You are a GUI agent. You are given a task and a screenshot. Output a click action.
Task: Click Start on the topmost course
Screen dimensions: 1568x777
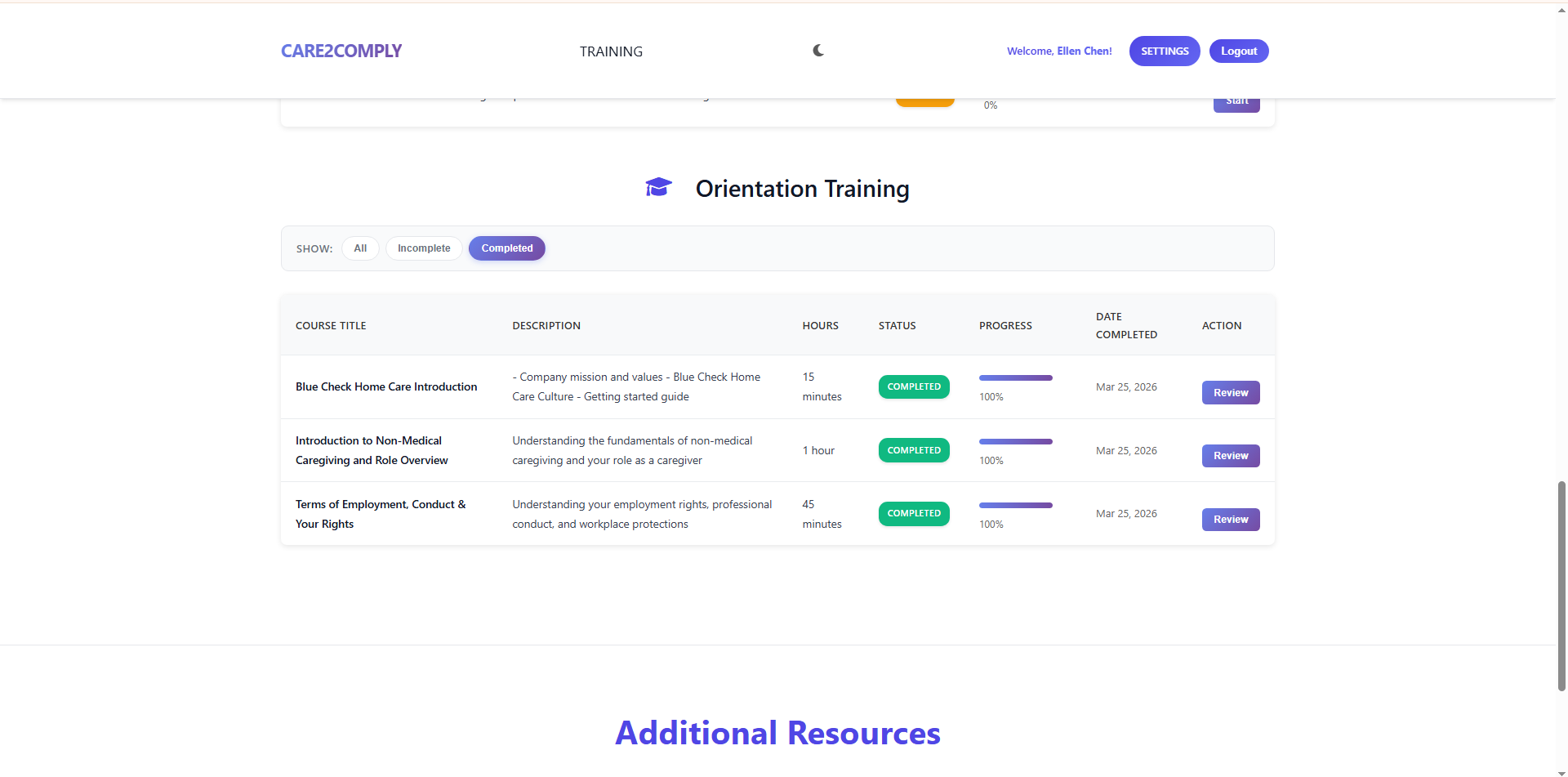(x=1236, y=100)
